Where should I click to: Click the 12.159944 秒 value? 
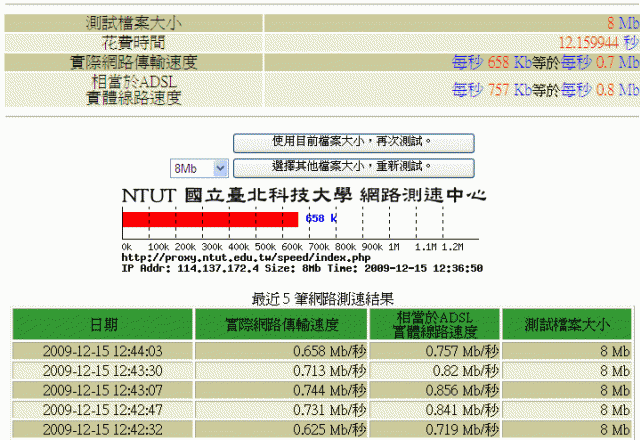pos(598,42)
